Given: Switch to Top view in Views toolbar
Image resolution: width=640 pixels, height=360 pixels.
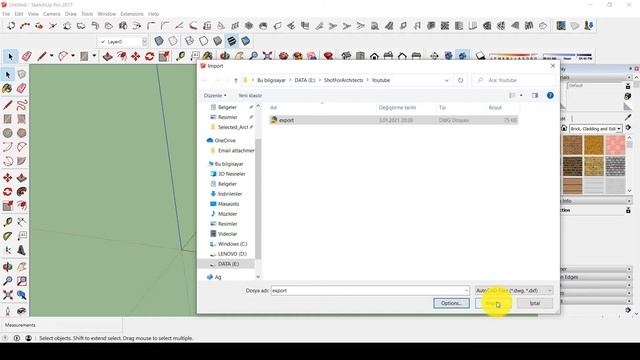Looking at the screenshot, I should pyautogui.click(x=360, y=56).
